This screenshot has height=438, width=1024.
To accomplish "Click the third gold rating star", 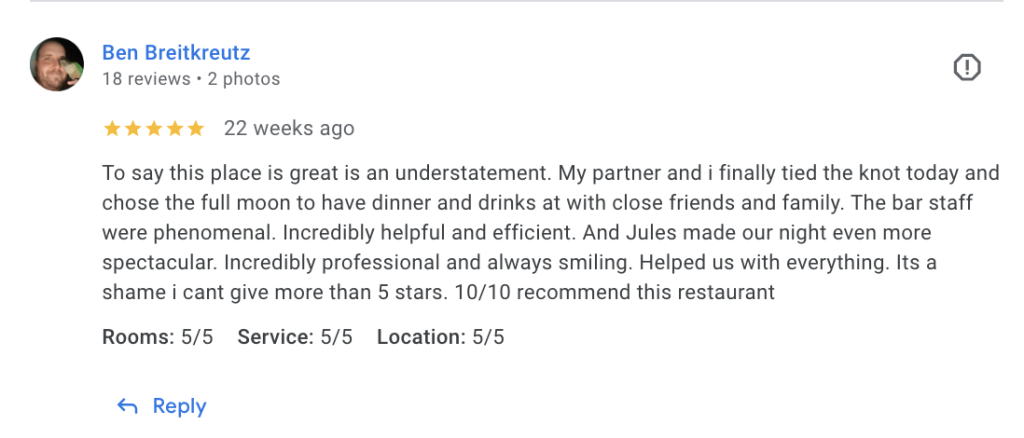I will click(x=154, y=129).
